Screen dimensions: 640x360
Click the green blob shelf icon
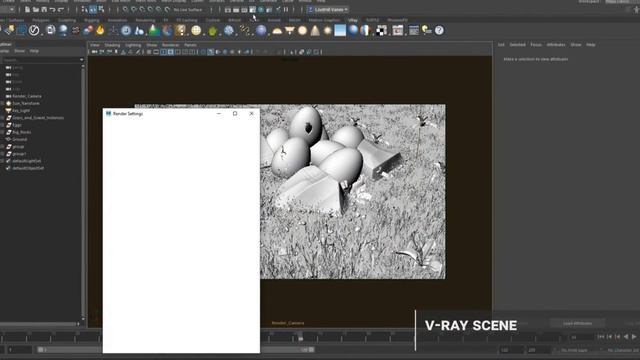tap(213, 31)
